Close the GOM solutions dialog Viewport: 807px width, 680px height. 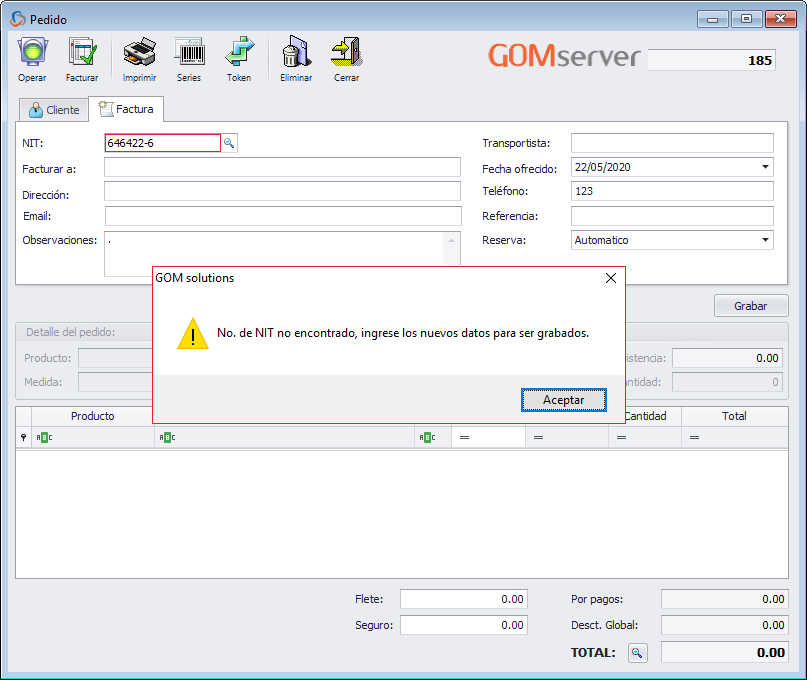point(611,277)
